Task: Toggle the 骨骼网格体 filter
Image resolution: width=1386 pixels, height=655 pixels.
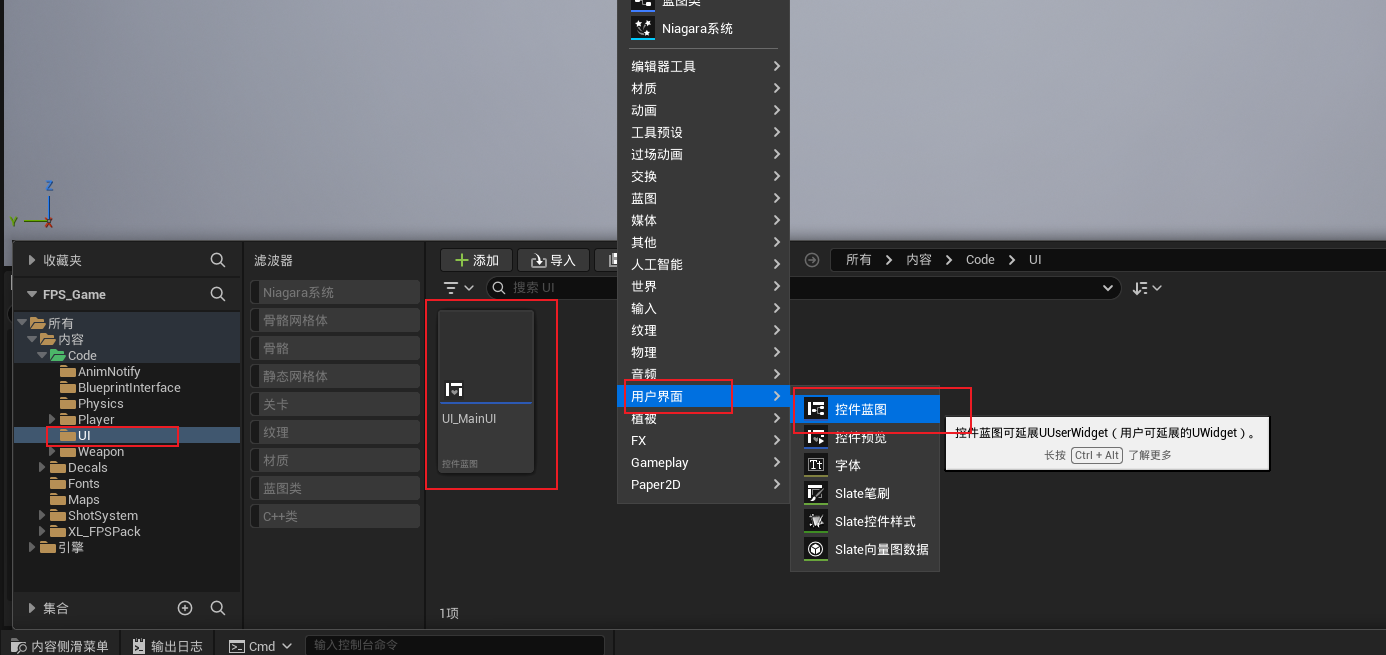Action: (335, 321)
